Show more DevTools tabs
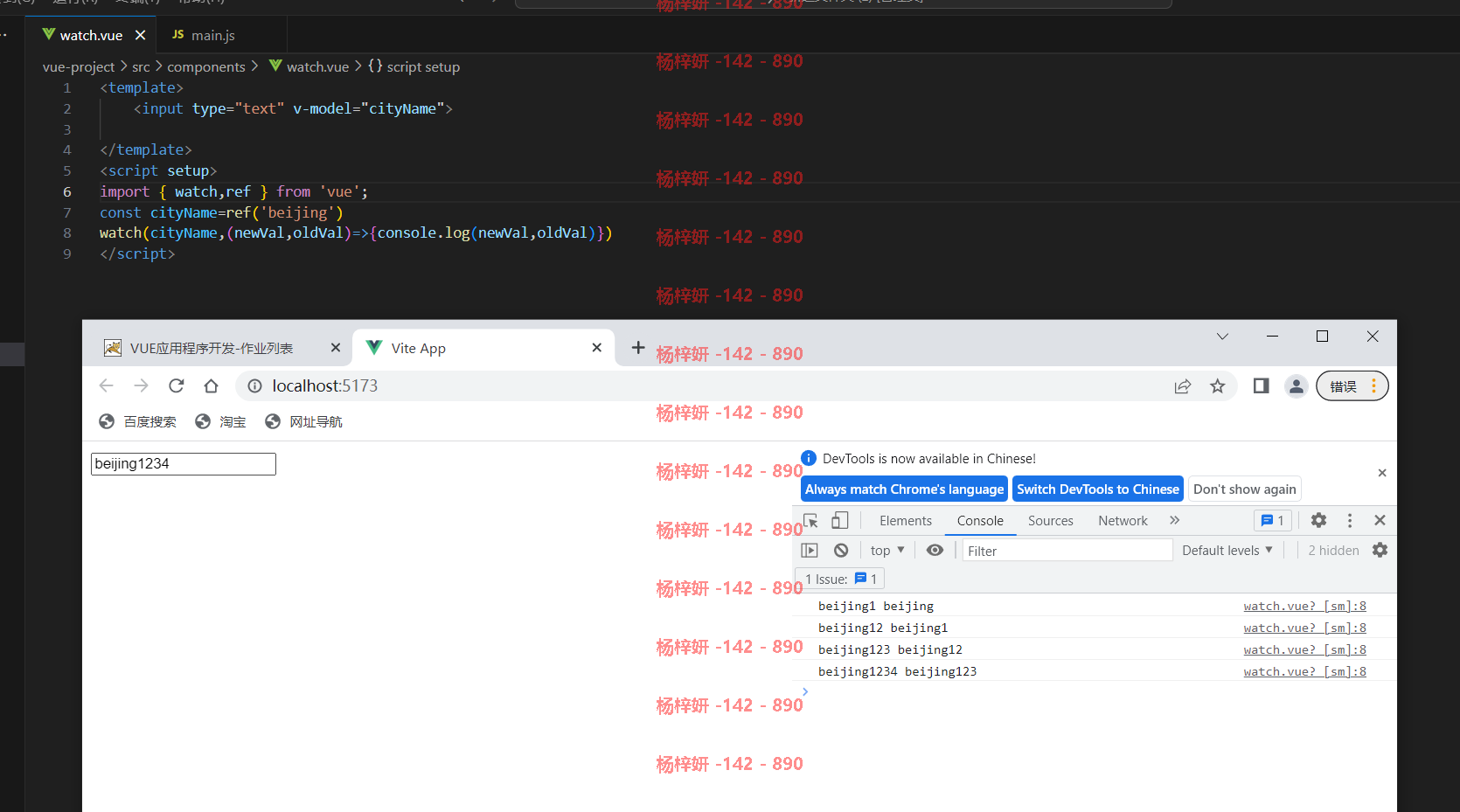The height and width of the screenshot is (812, 1460). (x=1174, y=520)
